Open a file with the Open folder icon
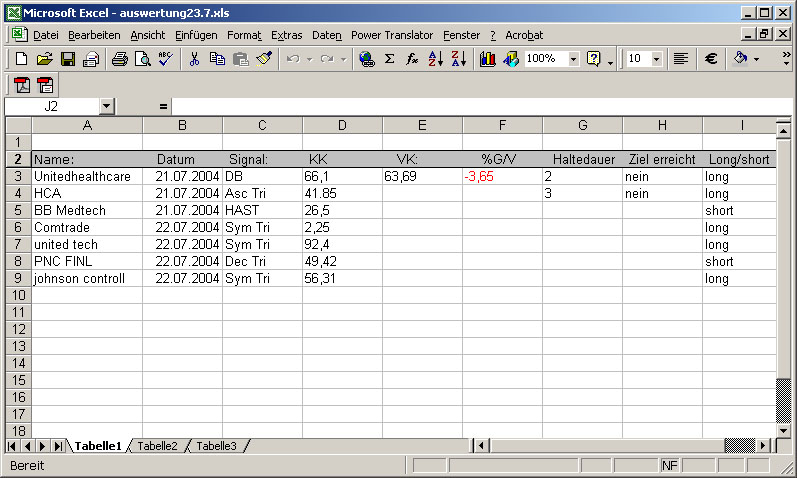 44,59
